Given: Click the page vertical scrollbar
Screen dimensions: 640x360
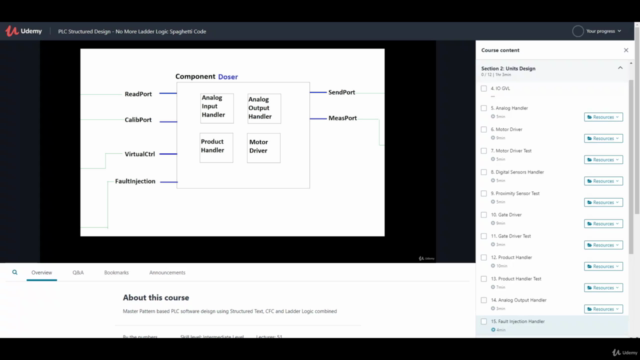Looking at the screenshot, I should point(637,120).
